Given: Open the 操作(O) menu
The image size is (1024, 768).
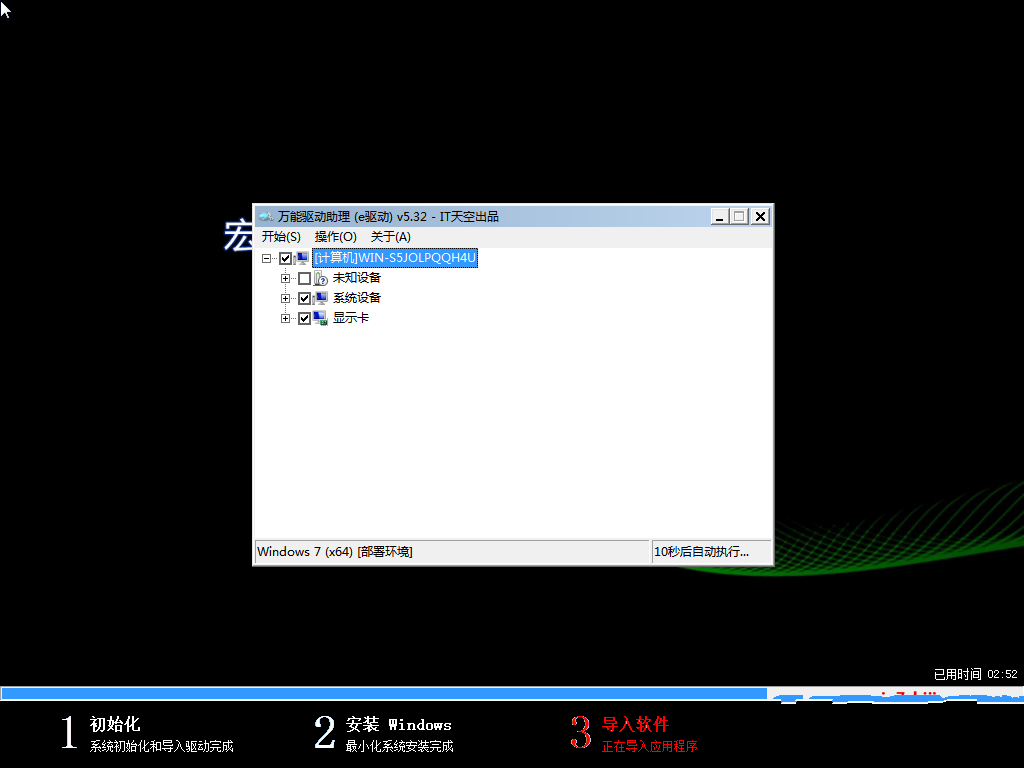Looking at the screenshot, I should tap(336, 236).
